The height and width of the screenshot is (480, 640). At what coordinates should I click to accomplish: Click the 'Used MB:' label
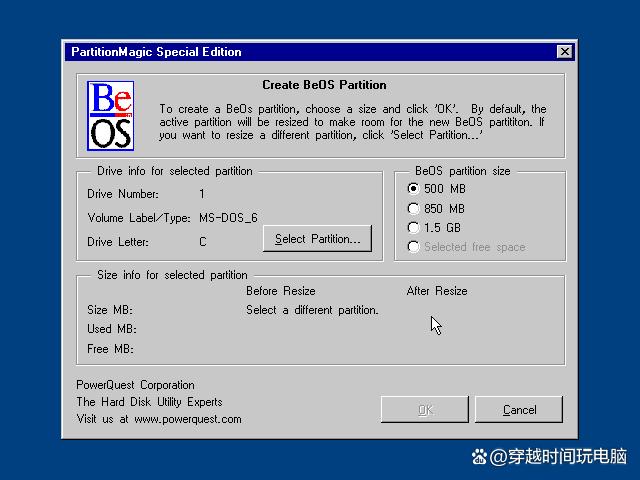[x=112, y=329]
